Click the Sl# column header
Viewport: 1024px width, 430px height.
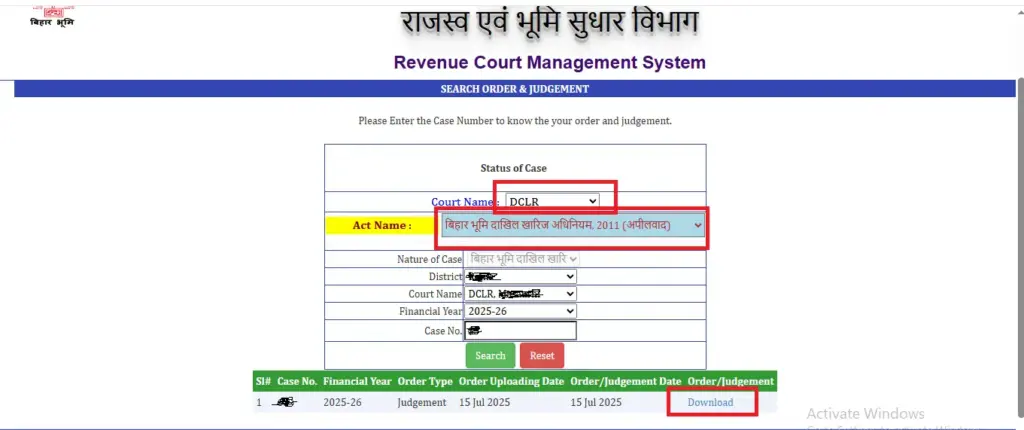pos(262,382)
